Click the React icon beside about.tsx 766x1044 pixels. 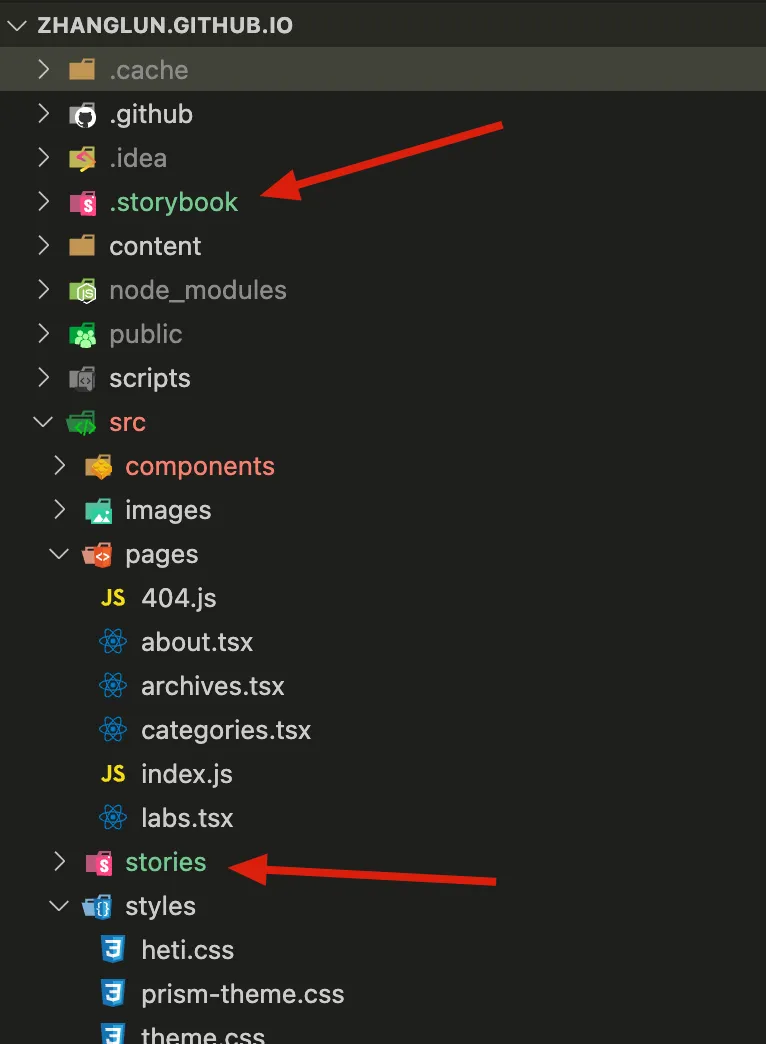(113, 642)
